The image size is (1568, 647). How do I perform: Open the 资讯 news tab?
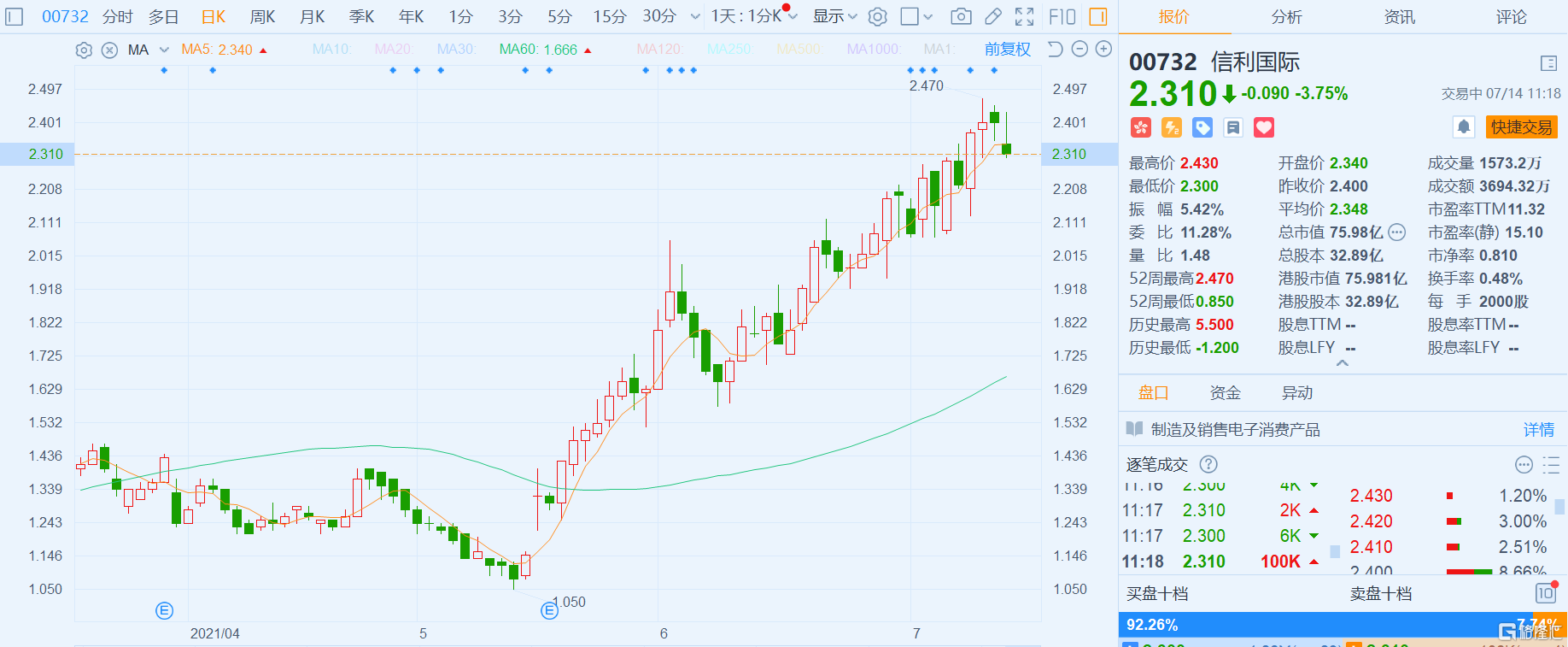(x=1399, y=17)
